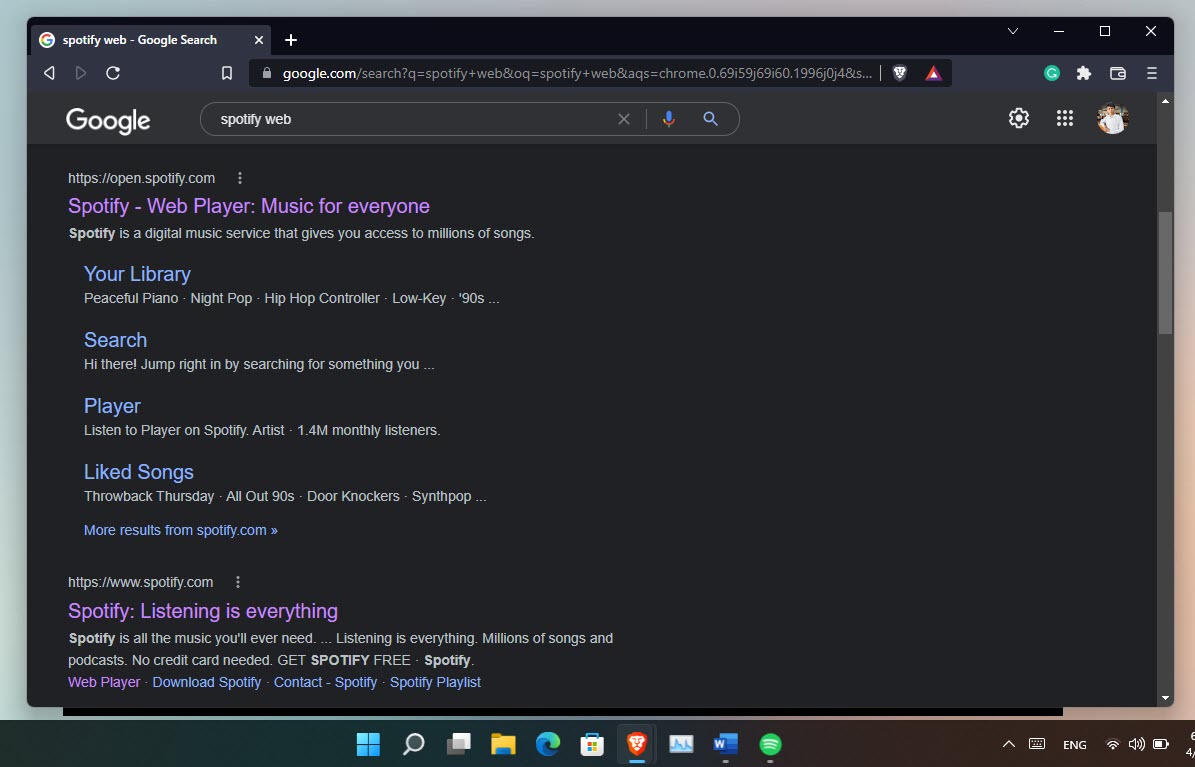Open the Search sitelink
The height and width of the screenshot is (767, 1195).
(115, 340)
